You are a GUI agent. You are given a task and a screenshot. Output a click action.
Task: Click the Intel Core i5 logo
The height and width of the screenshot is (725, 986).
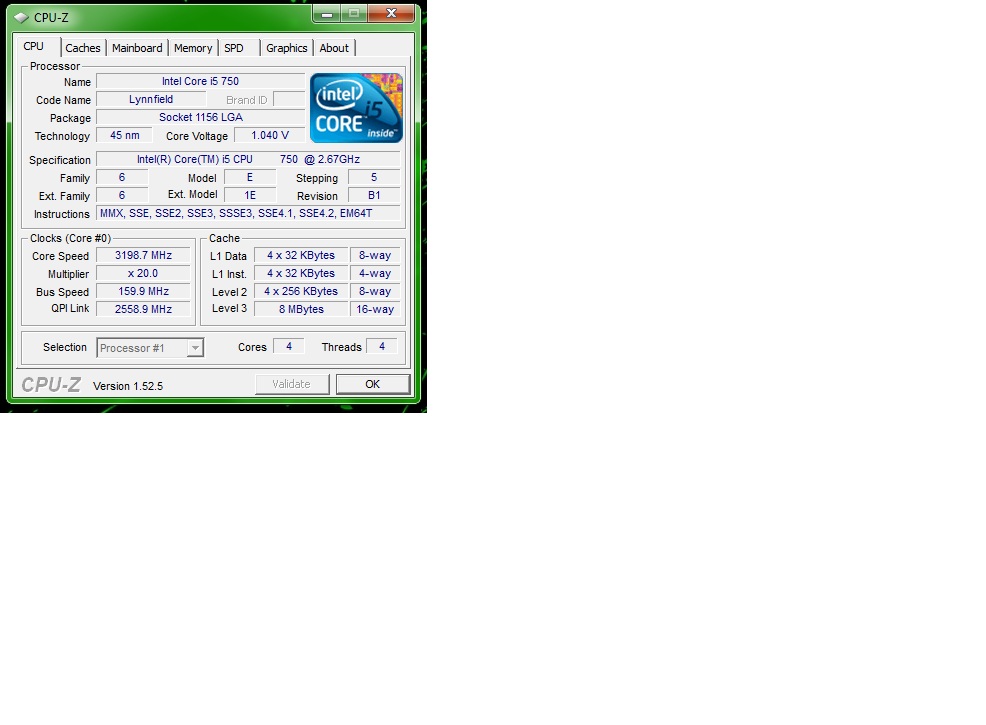(x=356, y=108)
